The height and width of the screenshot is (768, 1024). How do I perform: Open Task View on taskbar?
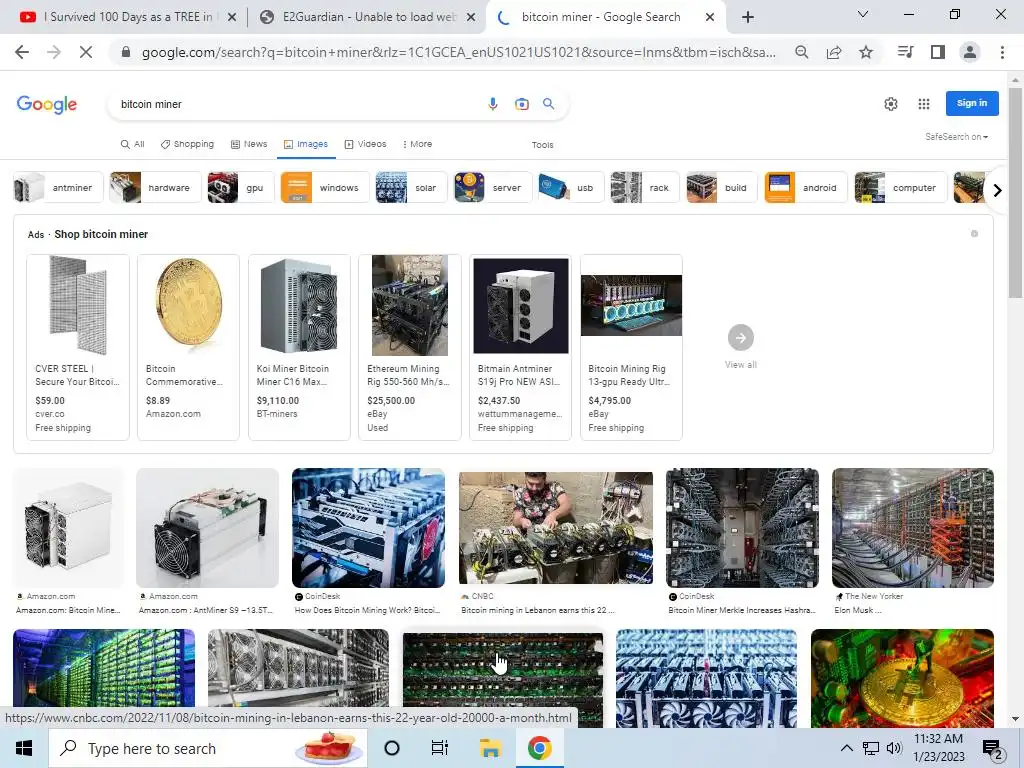440,748
